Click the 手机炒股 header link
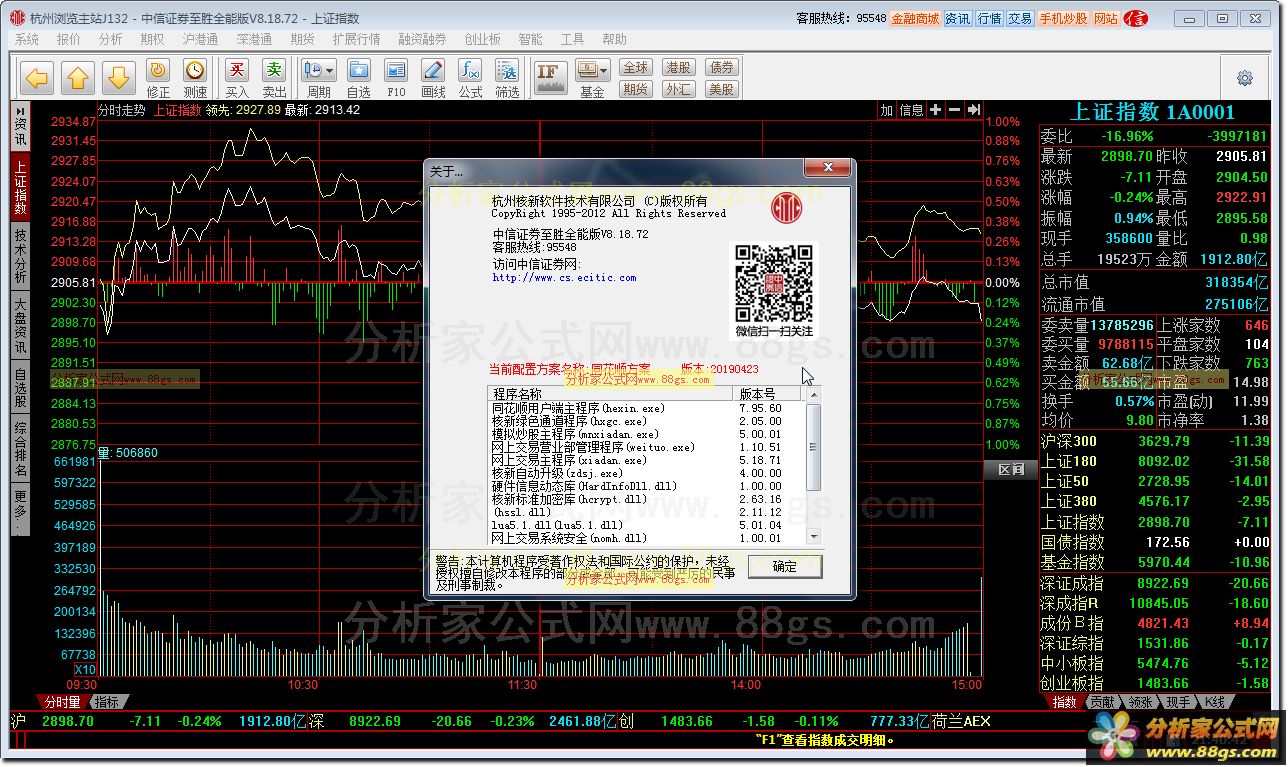 point(1063,19)
